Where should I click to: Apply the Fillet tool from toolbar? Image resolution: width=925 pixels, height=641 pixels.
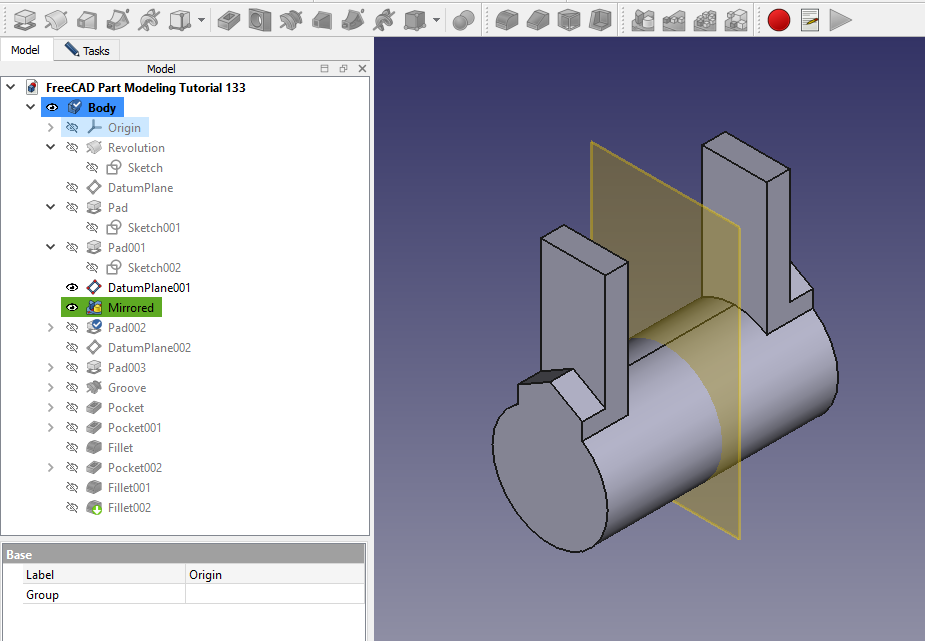point(507,19)
